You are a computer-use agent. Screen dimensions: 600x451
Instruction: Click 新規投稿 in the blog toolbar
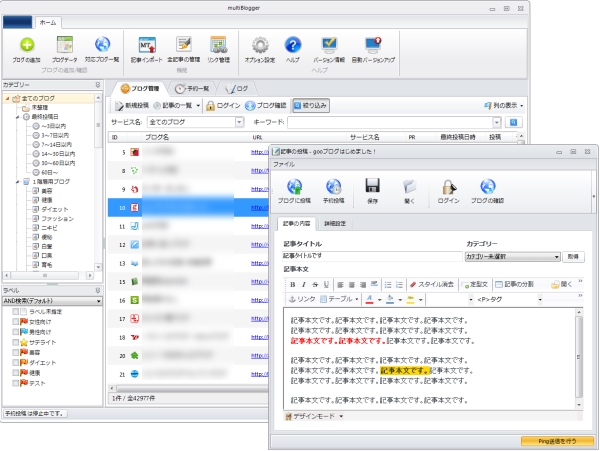[x=132, y=106]
